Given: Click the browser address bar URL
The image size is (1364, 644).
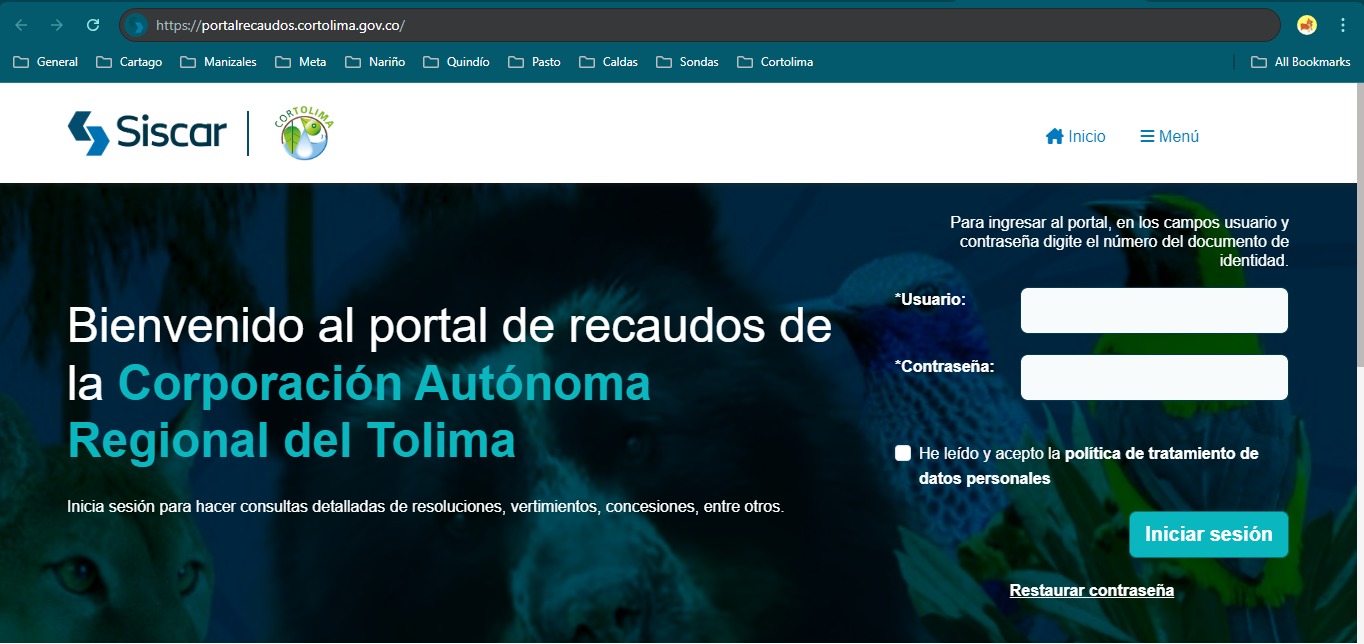Looking at the screenshot, I should 280,25.
